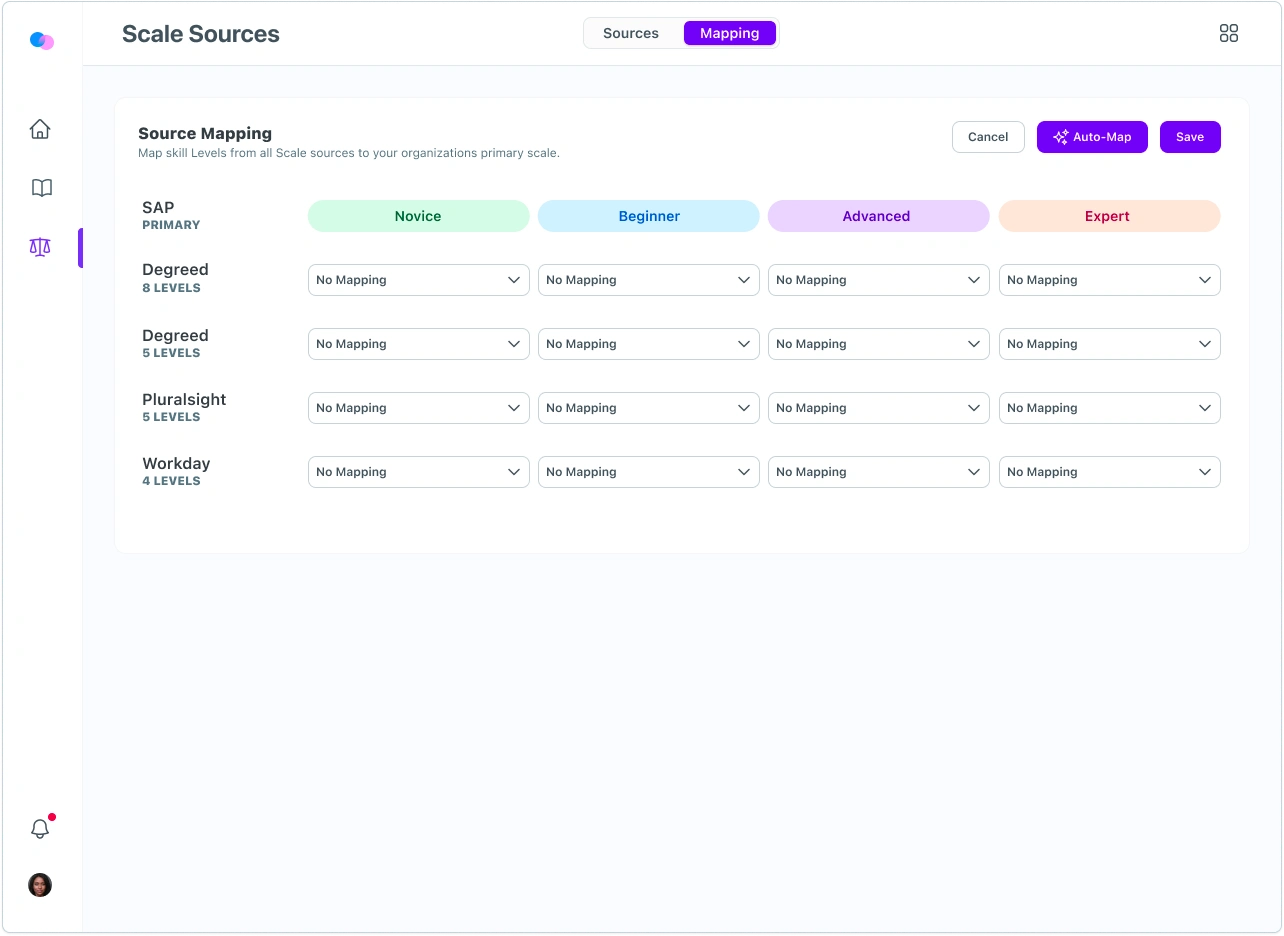Click the app logo icon
Image resolution: width=1284 pixels, height=936 pixels.
click(x=41, y=41)
